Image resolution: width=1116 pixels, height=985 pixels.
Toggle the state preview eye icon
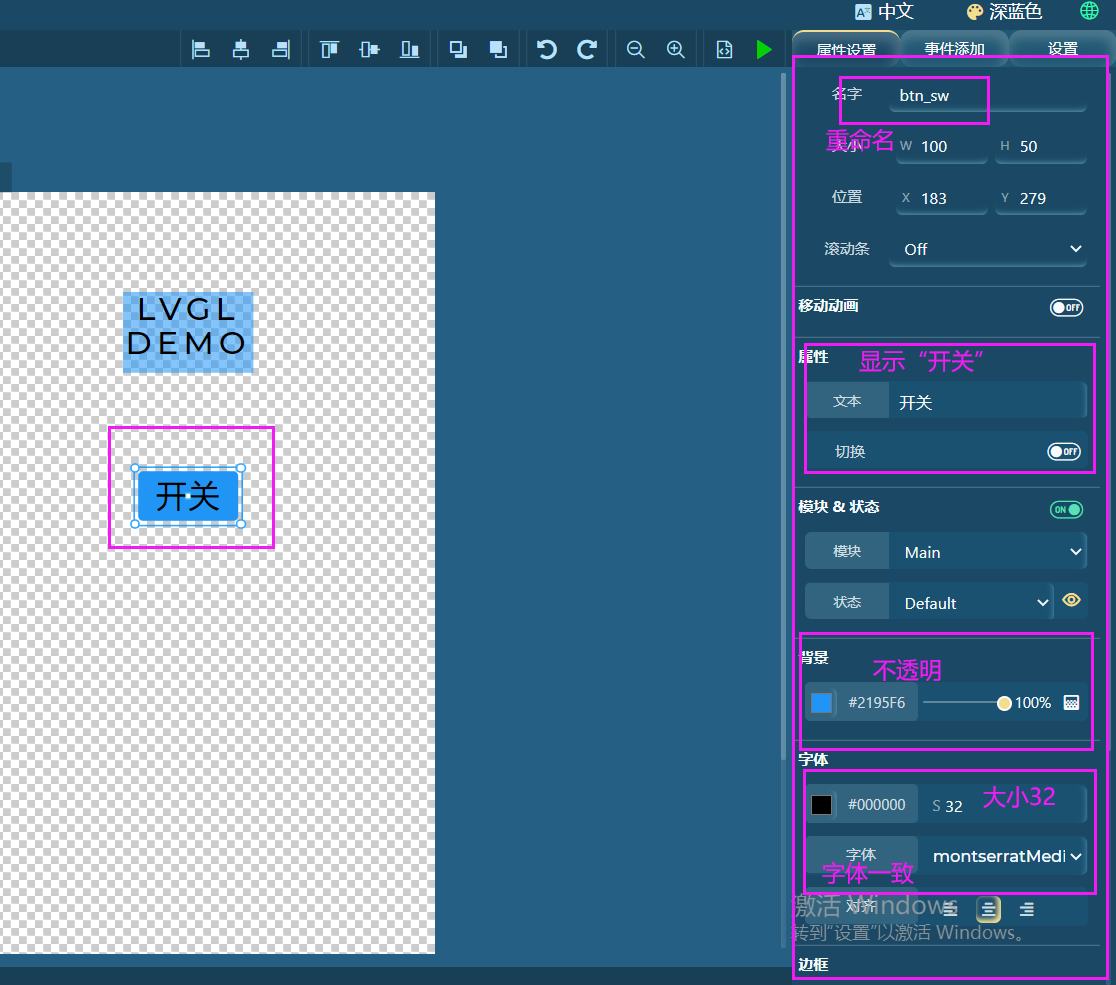pyautogui.click(x=1071, y=600)
